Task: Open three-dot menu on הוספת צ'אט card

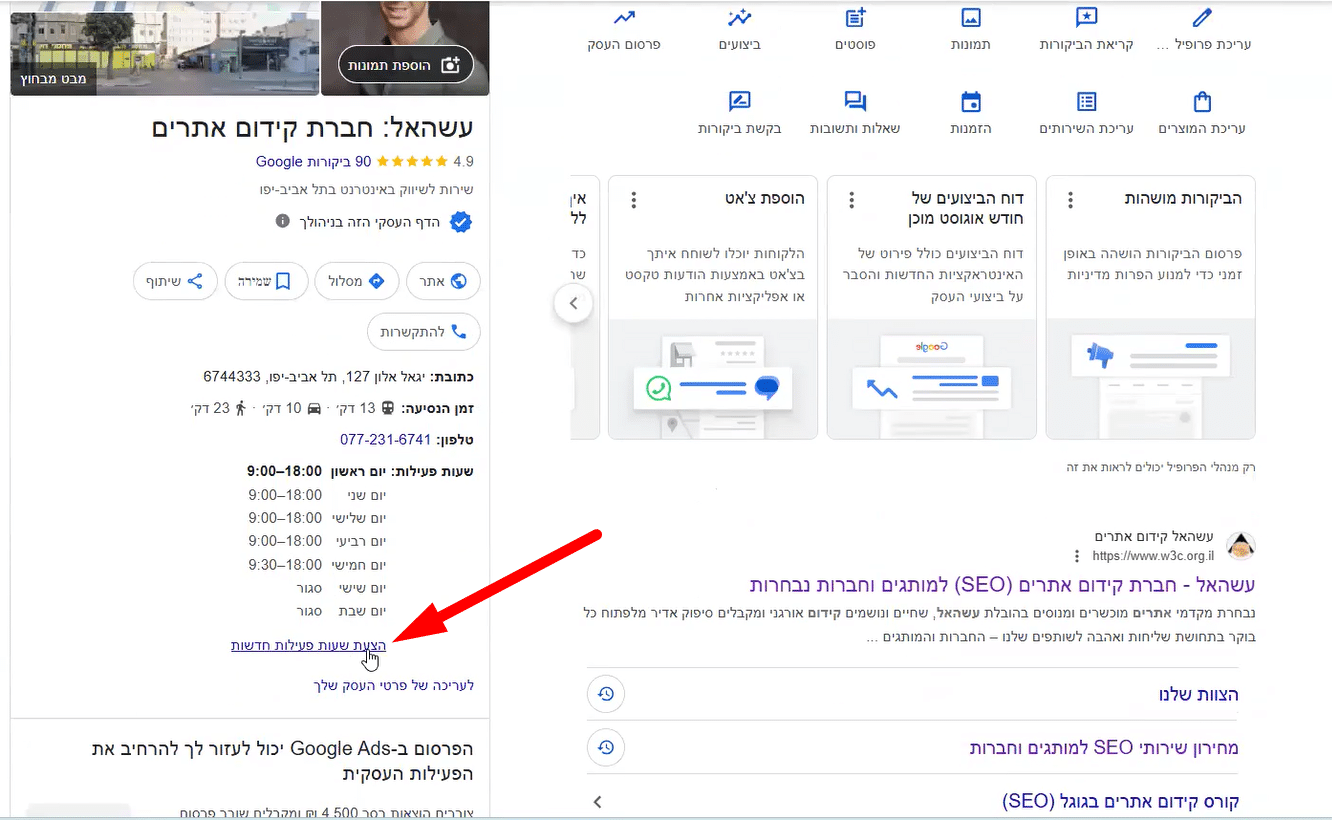Action: point(634,200)
